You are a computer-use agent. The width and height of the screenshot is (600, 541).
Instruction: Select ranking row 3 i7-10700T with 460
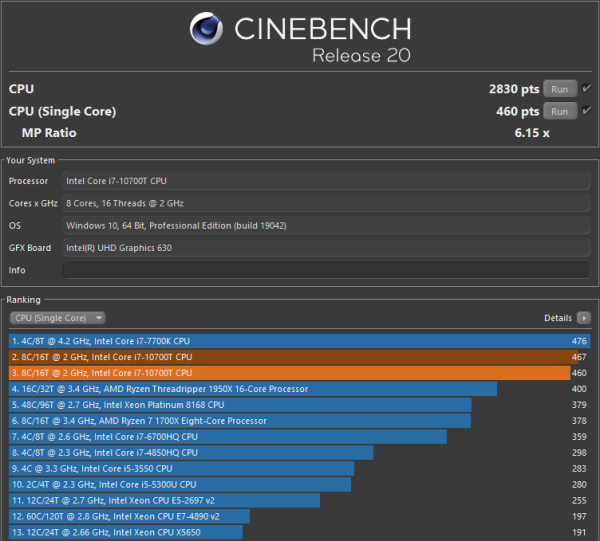click(300, 373)
